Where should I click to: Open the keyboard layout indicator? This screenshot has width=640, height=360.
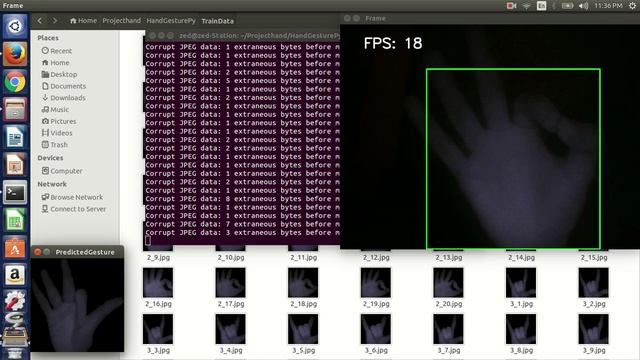tap(542, 6)
